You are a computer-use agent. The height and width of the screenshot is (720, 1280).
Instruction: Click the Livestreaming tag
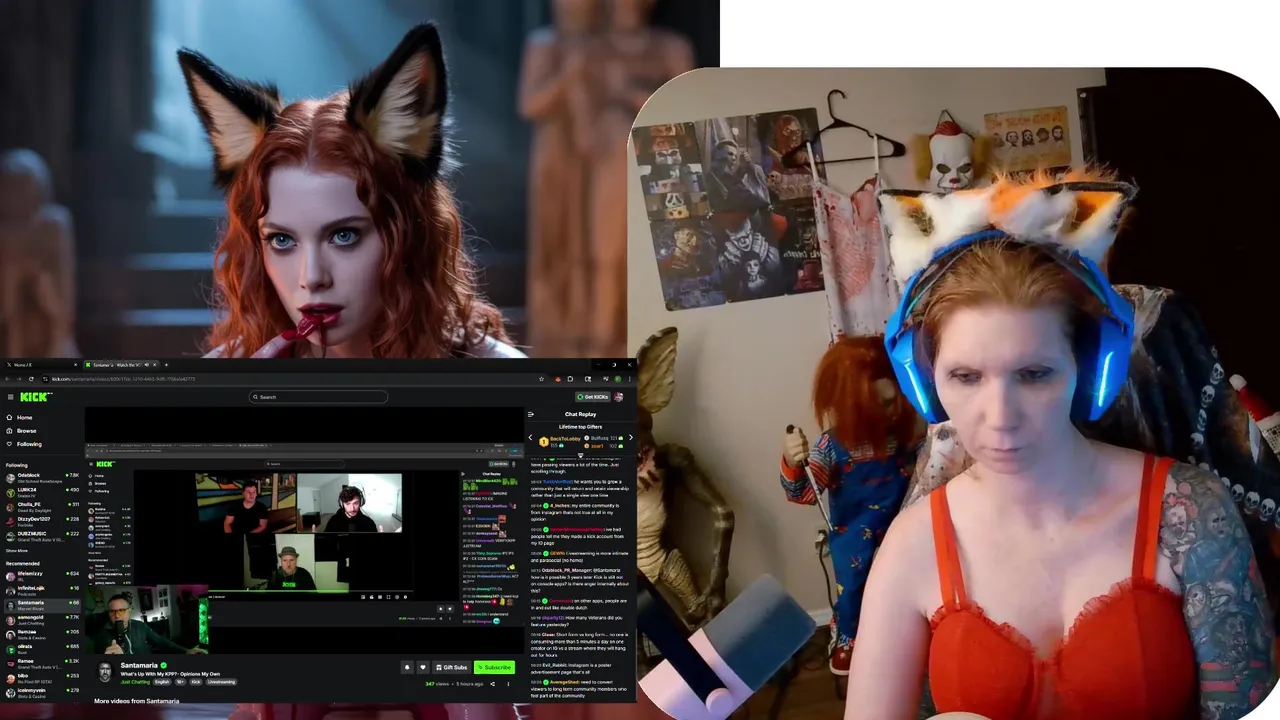pyautogui.click(x=222, y=682)
